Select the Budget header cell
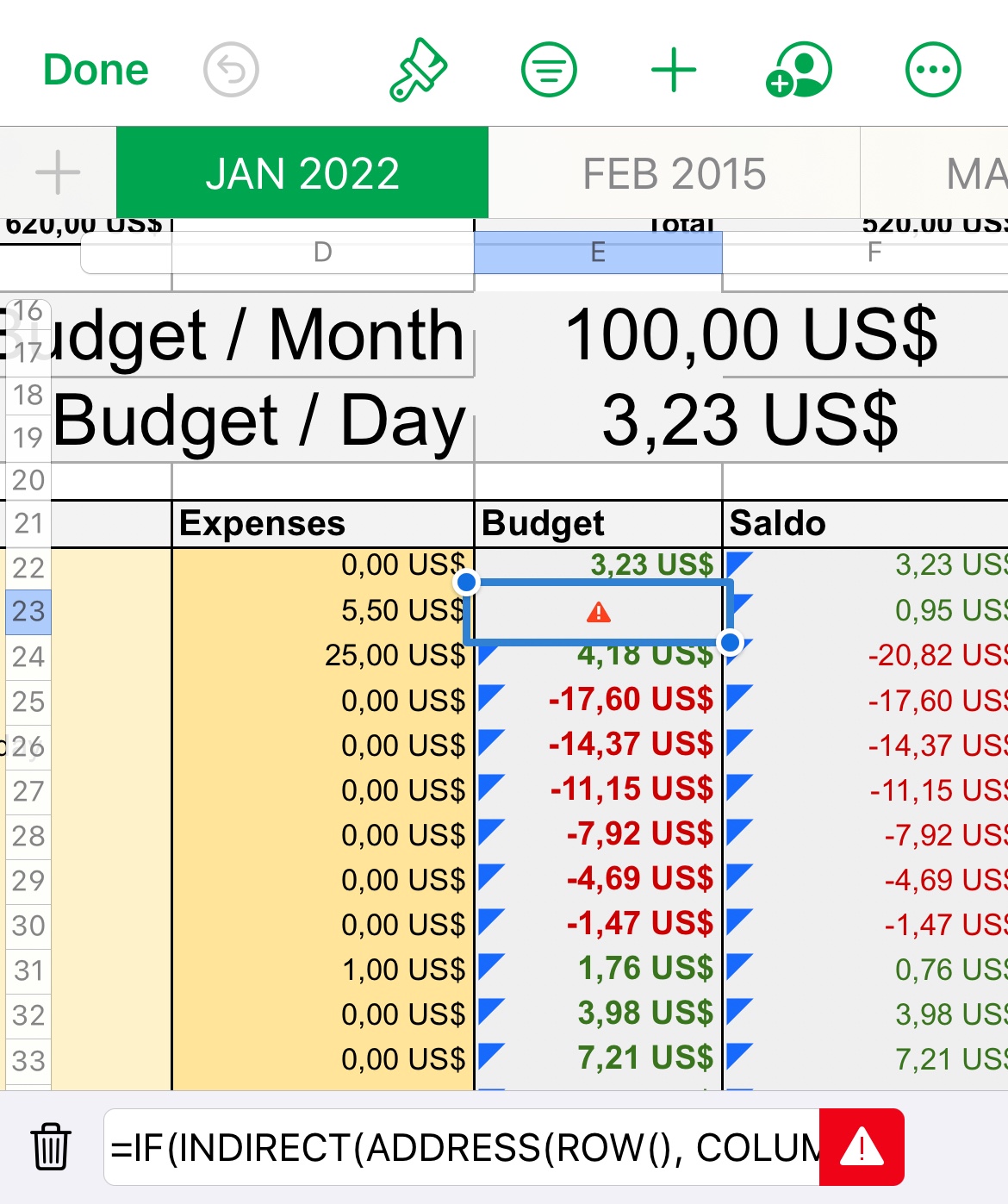Image resolution: width=1008 pixels, height=1204 pixels. (598, 523)
